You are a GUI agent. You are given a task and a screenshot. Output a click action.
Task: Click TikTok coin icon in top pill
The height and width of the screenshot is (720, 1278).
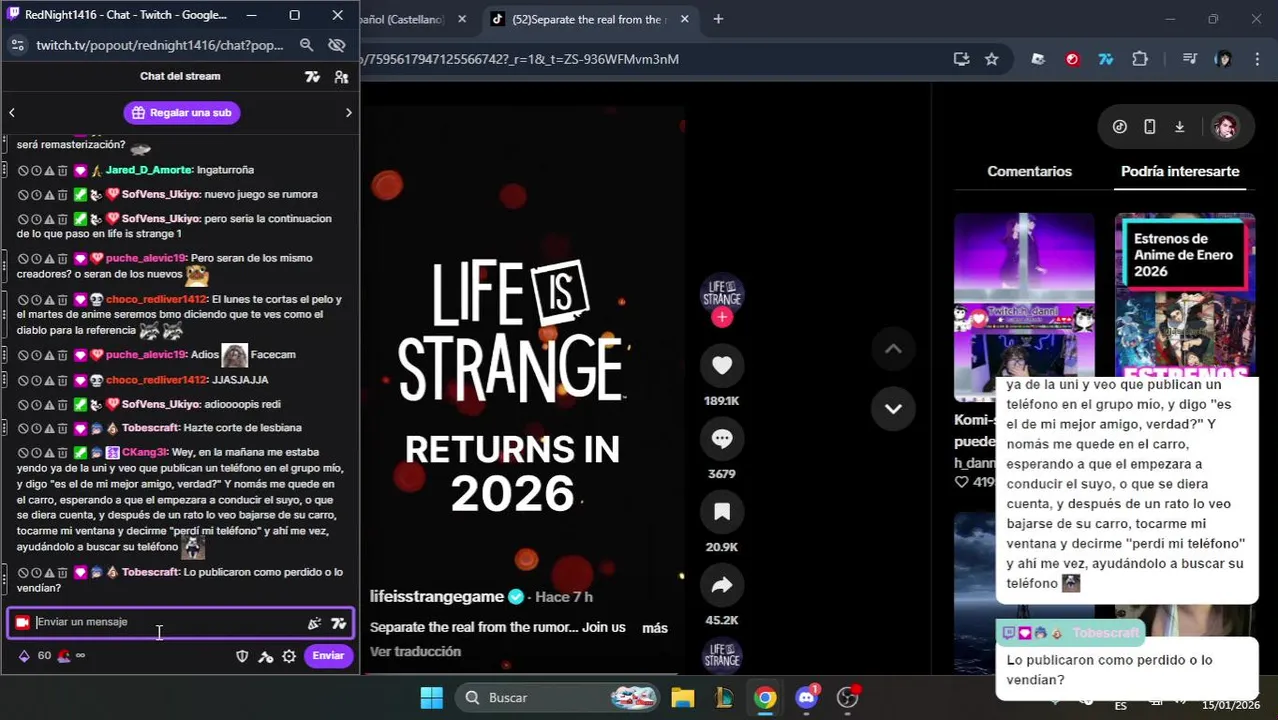[x=1120, y=127]
